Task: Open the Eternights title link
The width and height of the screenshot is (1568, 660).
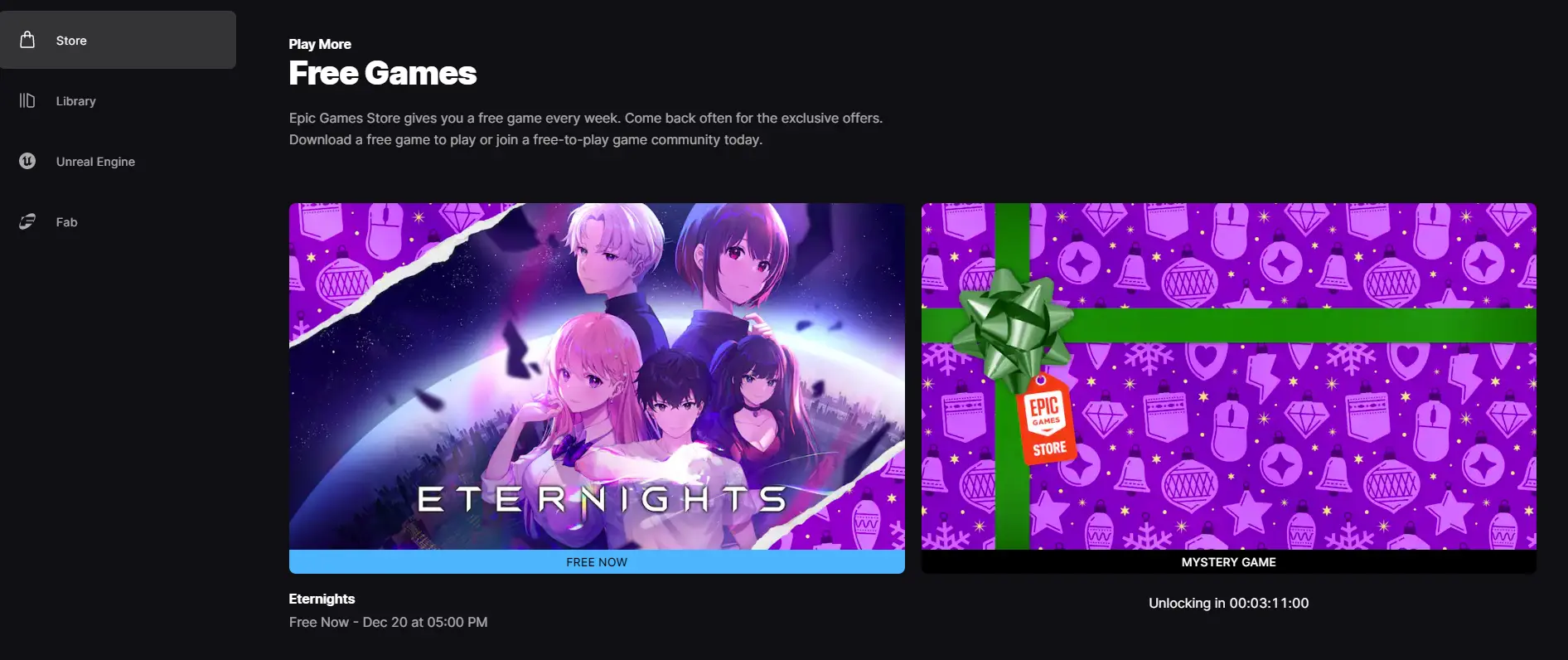Action: pos(322,599)
